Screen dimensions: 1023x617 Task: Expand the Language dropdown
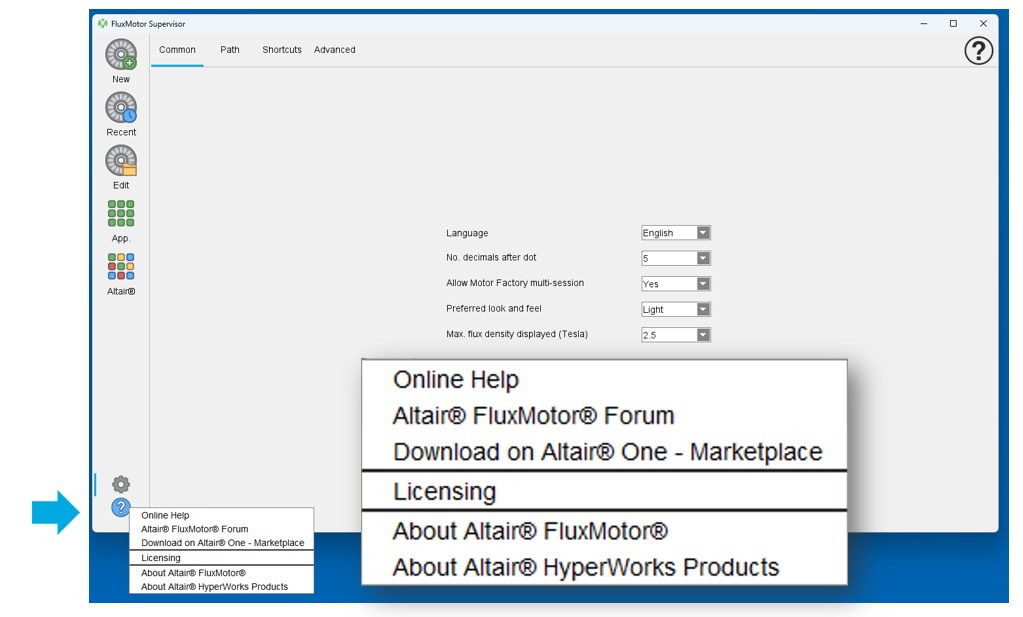pyautogui.click(x=703, y=233)
